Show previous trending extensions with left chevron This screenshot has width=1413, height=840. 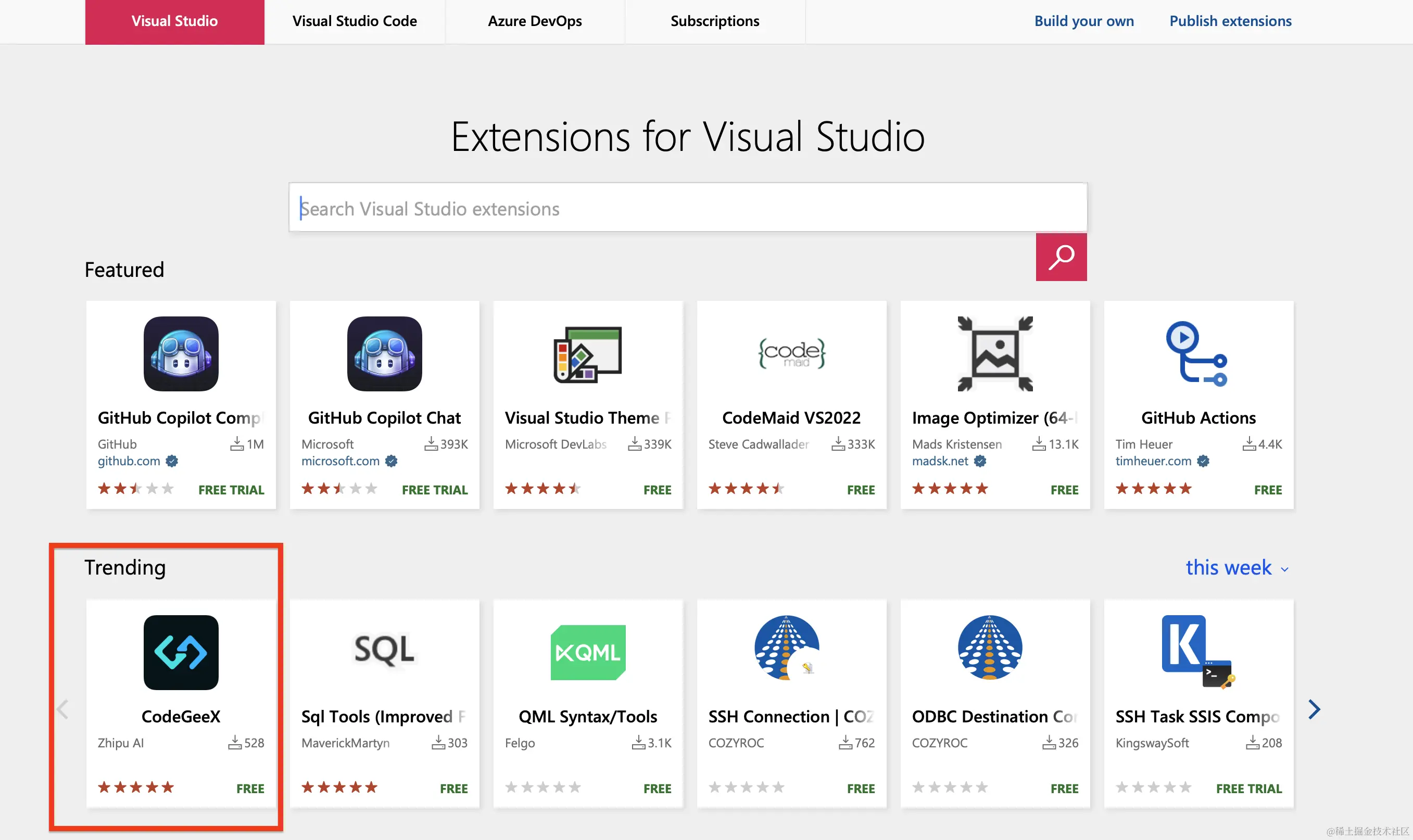click(x=63, y=709)
